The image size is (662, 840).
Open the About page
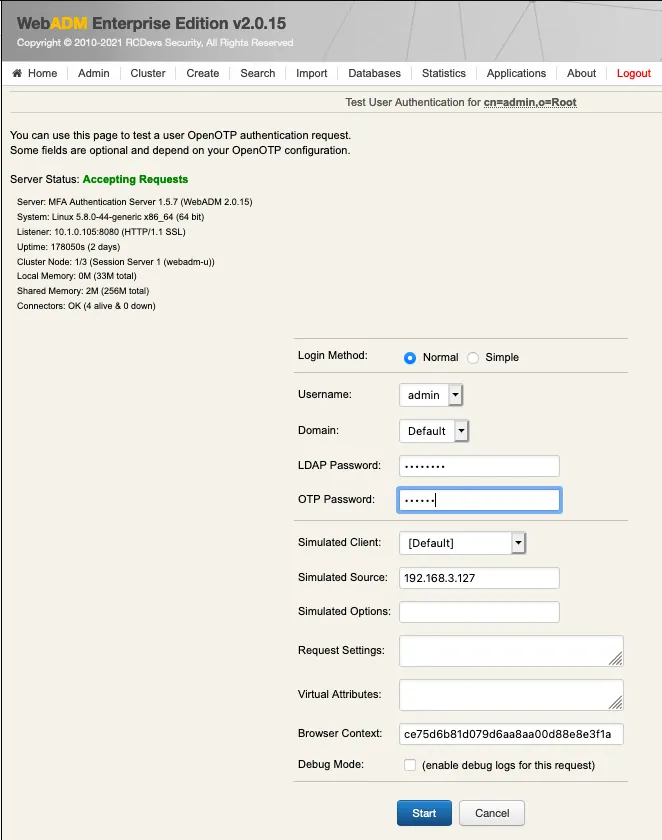click(581, 73)
